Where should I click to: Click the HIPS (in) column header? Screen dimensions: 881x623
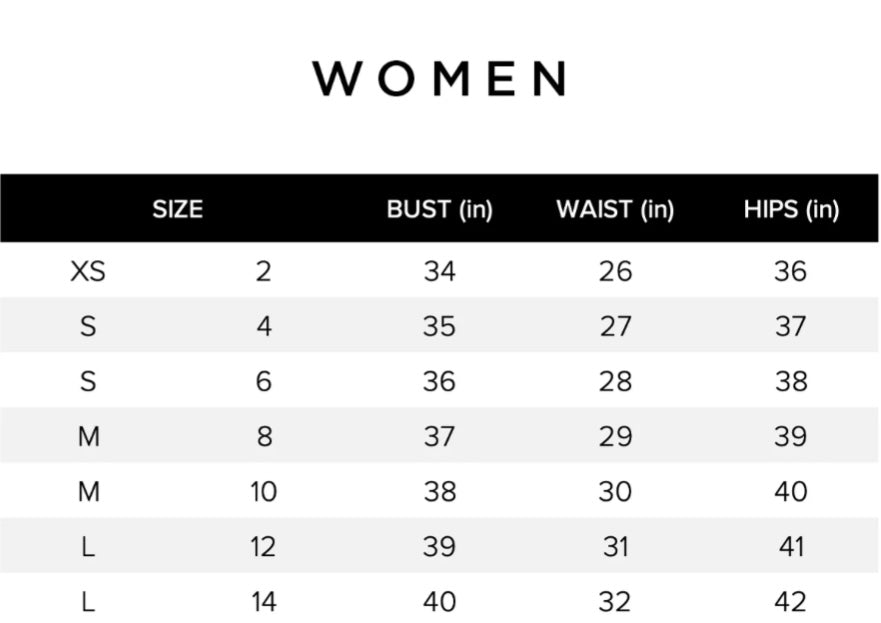coord(791,209)
